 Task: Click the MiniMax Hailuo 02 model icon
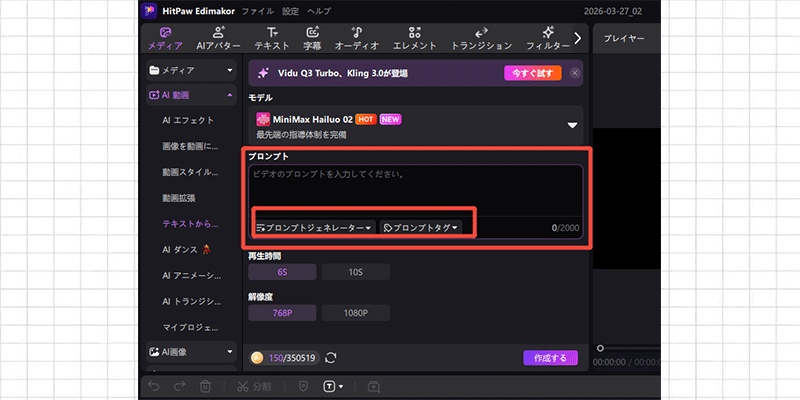pyautogui.click(x=263, y=119)
